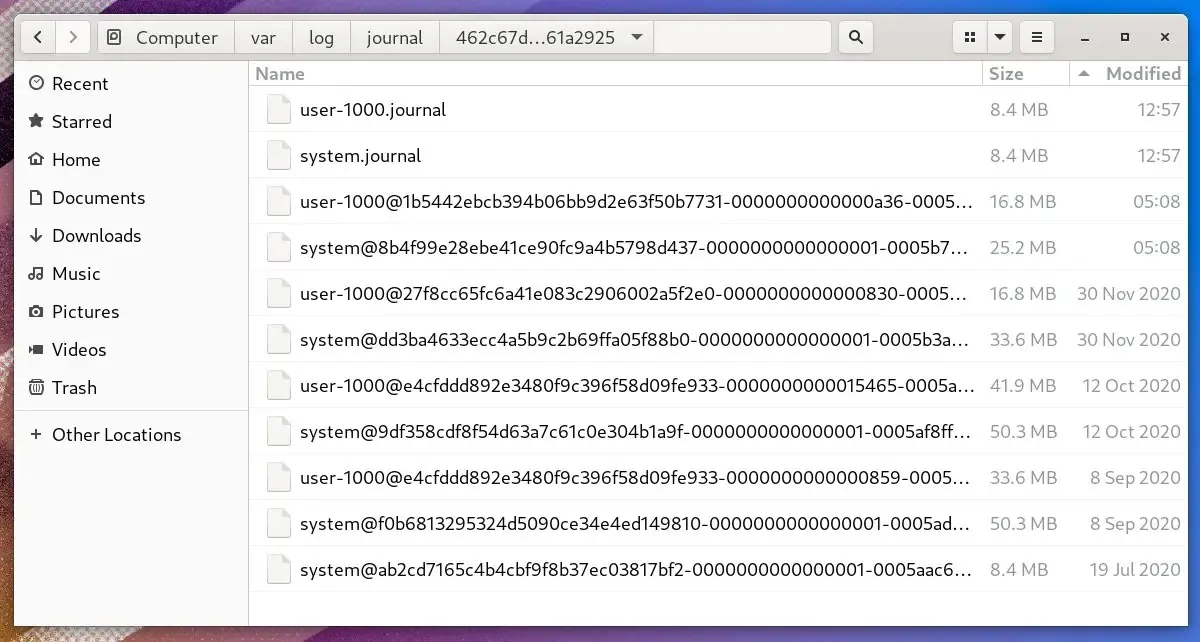Open Other Locations in the sidebar
This screenshot has width=1200, height=642.
[131, 435]
